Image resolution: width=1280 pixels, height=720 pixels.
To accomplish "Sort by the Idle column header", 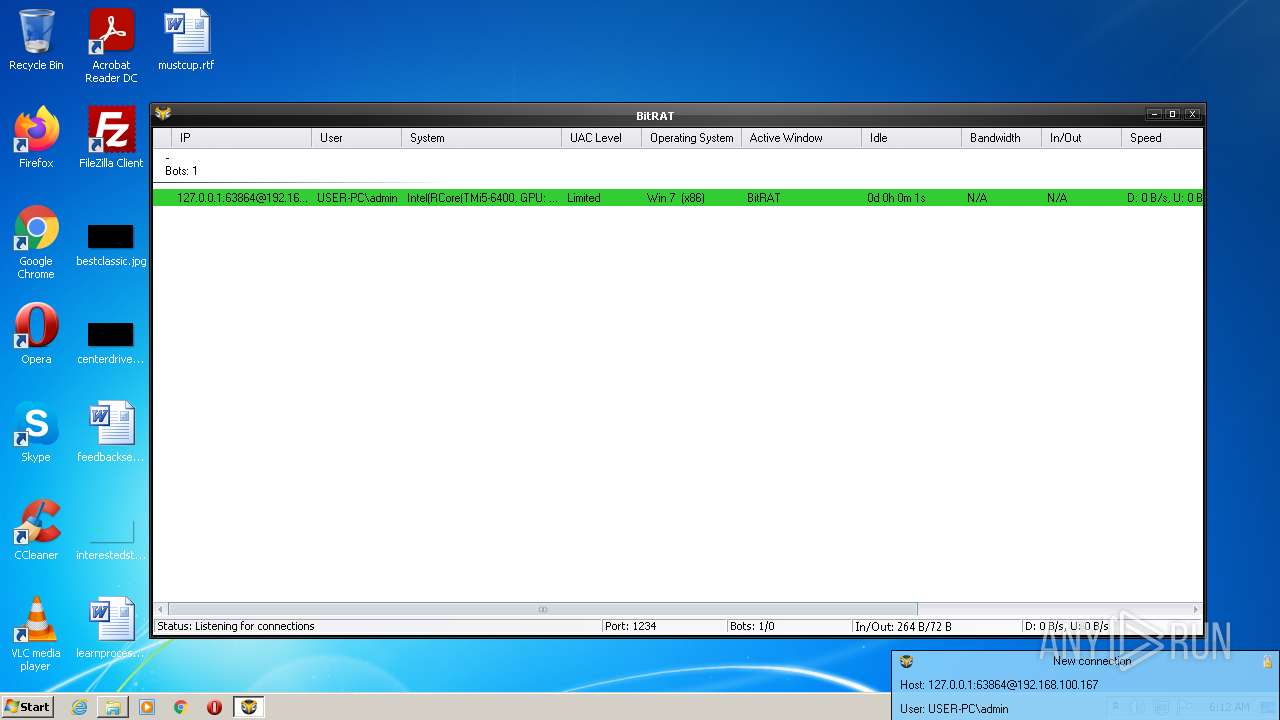I will click(x=911, y=138).
